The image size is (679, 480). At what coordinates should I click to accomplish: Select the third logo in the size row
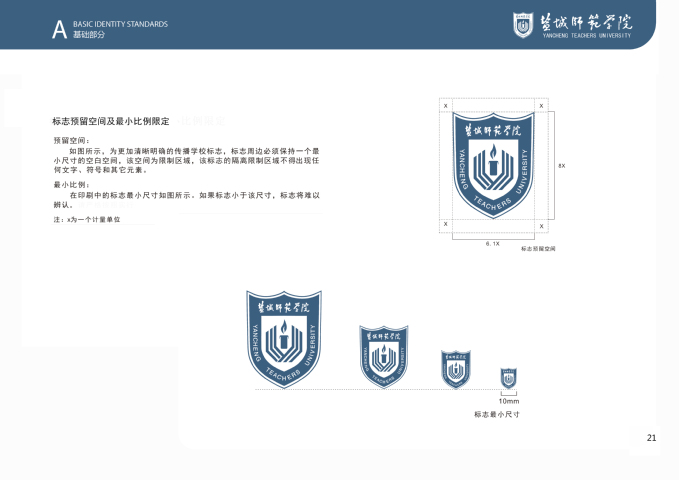[455, 369]
